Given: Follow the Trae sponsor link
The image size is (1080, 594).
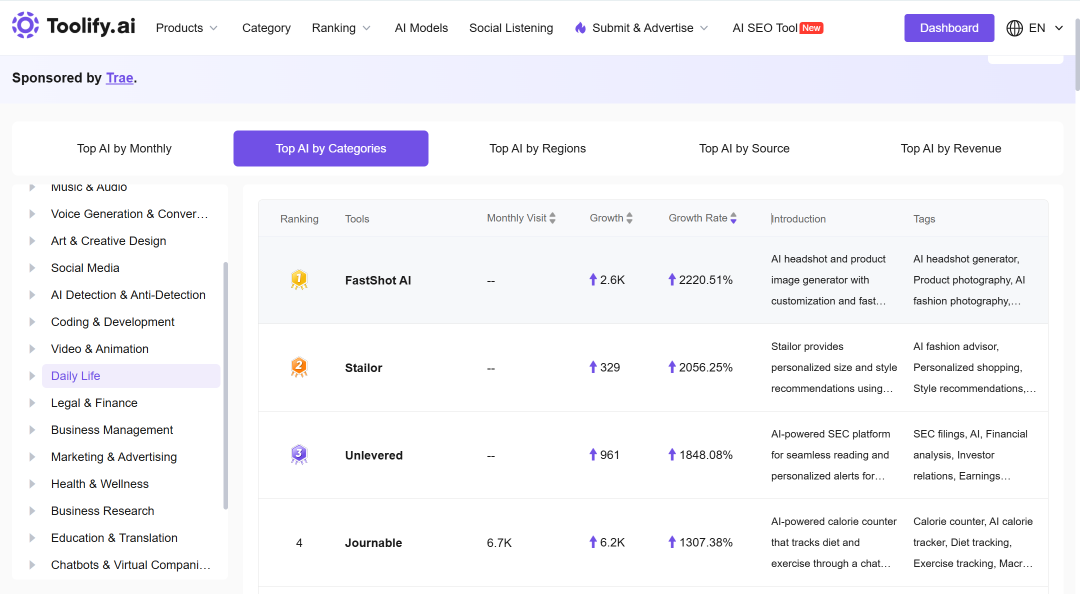Looking at the screenshot, I should click(119, 78).
